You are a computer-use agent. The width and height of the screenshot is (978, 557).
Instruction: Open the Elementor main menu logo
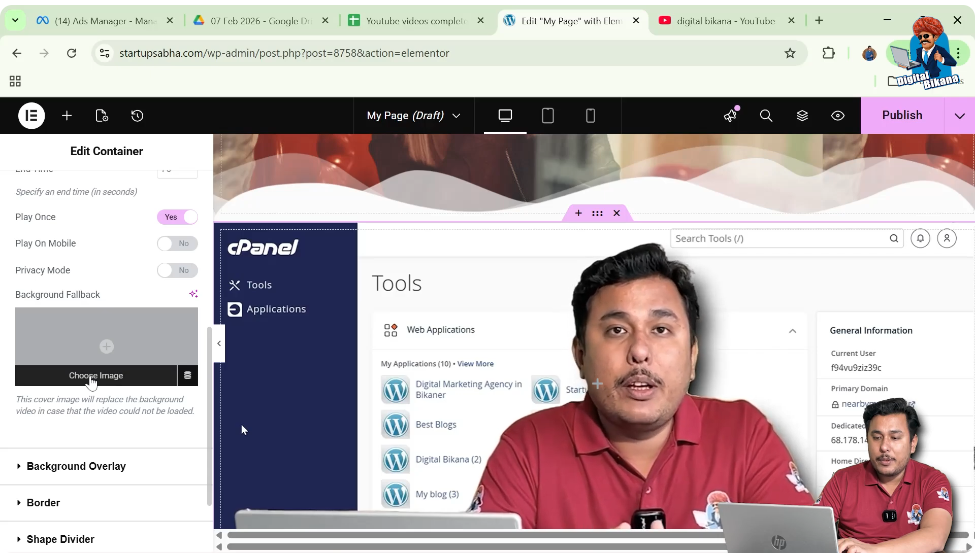[x=31, y=116]
